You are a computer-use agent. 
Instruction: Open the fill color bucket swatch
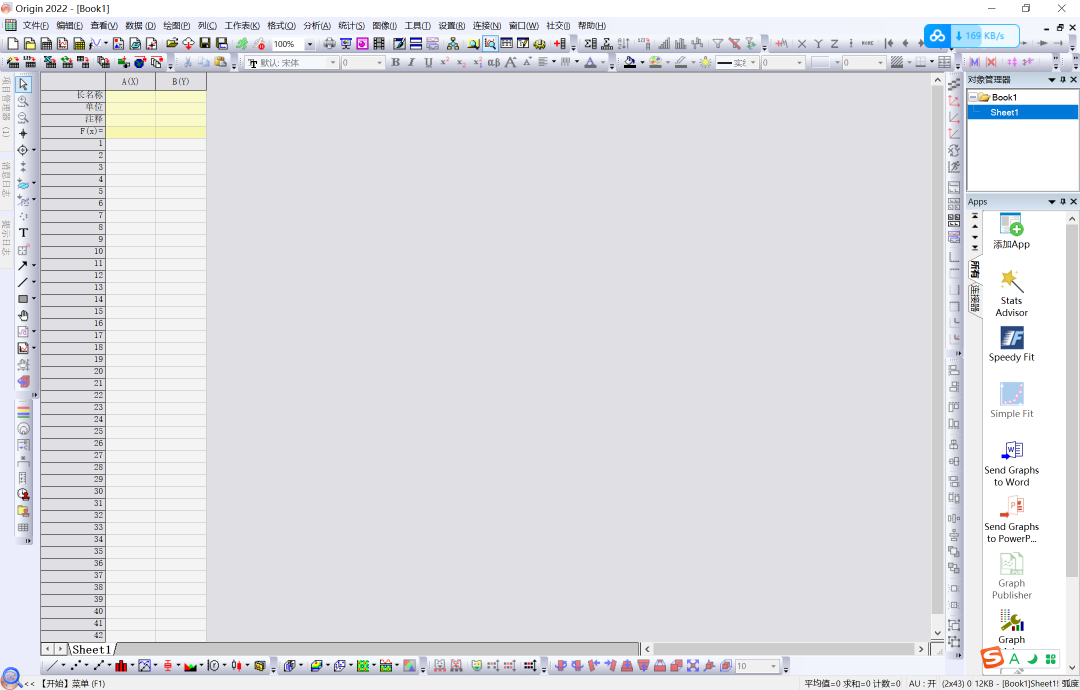point(630,62)
